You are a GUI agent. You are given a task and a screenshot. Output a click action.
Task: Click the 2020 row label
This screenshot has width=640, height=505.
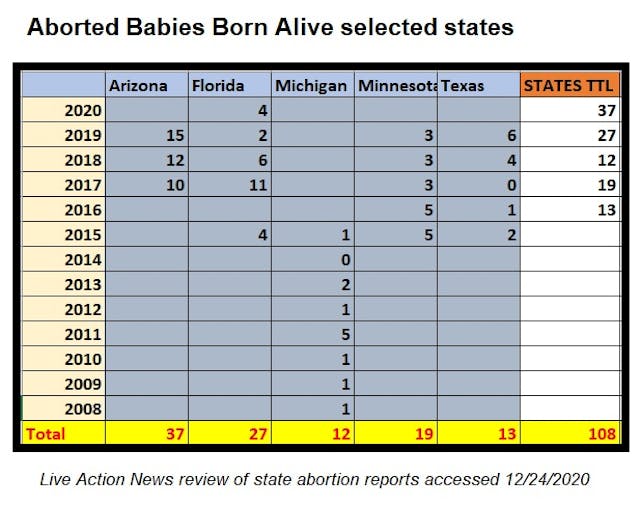click(63, 109)
